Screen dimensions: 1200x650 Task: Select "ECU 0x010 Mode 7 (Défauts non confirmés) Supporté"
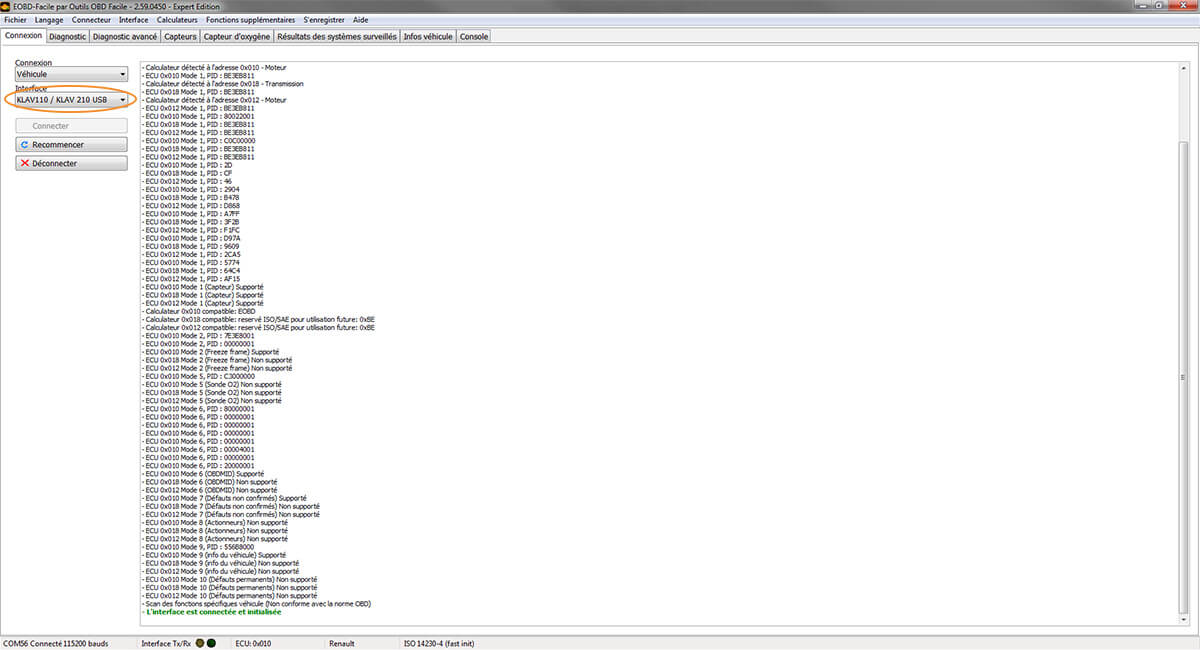point(225,497)
